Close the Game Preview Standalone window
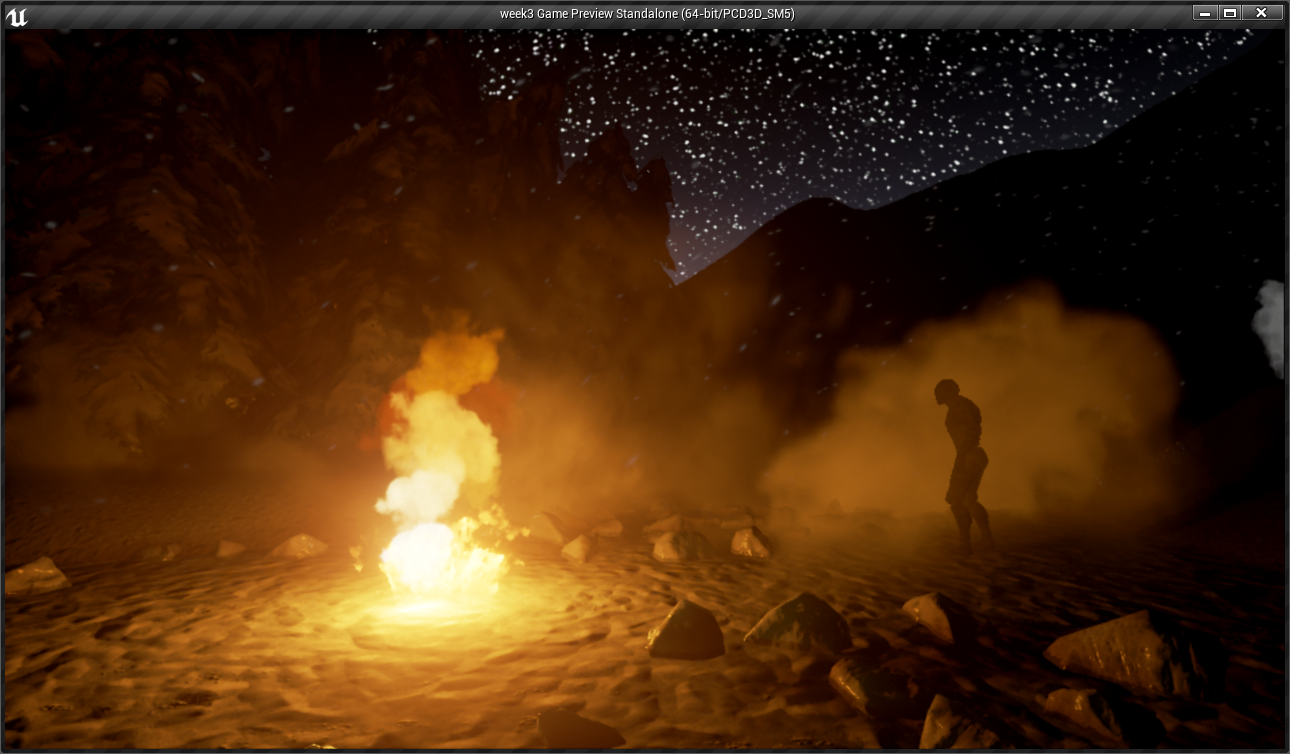Image resolution: width=1290 pixels, height=754 pixels. (x=1262, y=13)
